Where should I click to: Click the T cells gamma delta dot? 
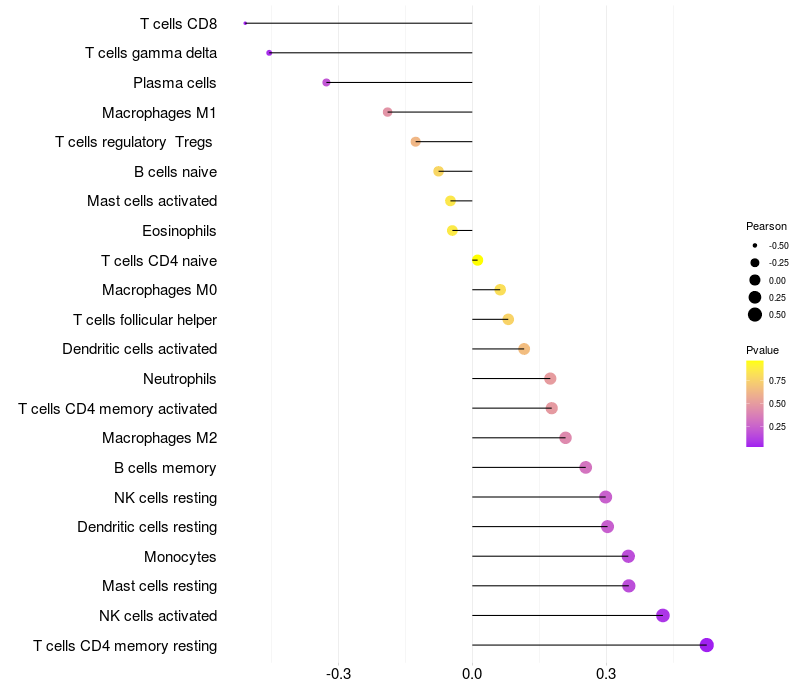click(269, 53)
